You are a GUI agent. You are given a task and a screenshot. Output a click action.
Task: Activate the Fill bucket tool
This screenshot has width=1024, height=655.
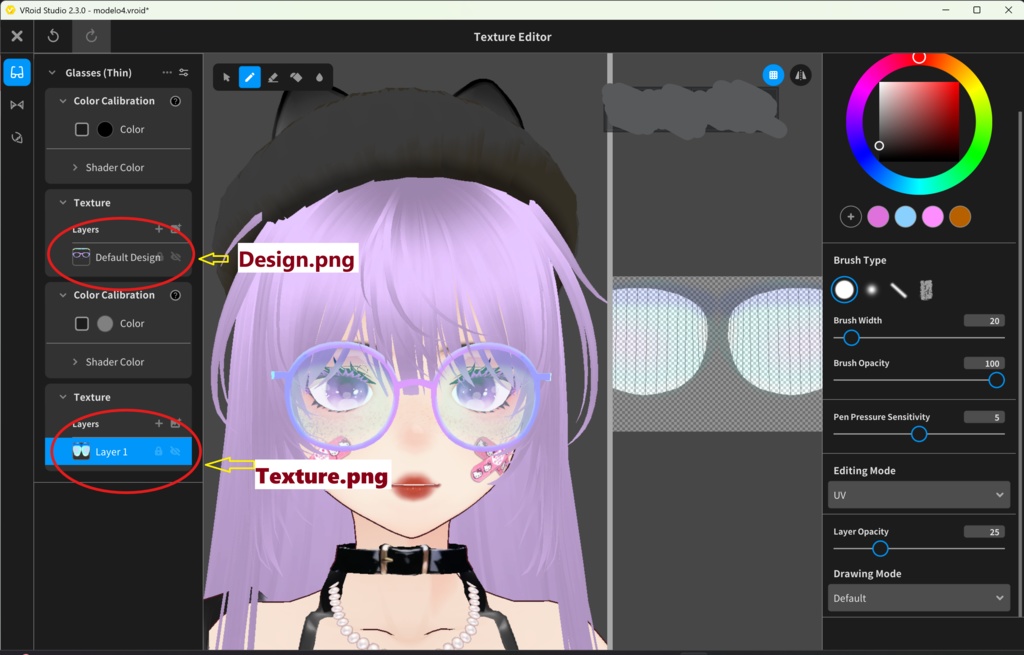point(297,77)
